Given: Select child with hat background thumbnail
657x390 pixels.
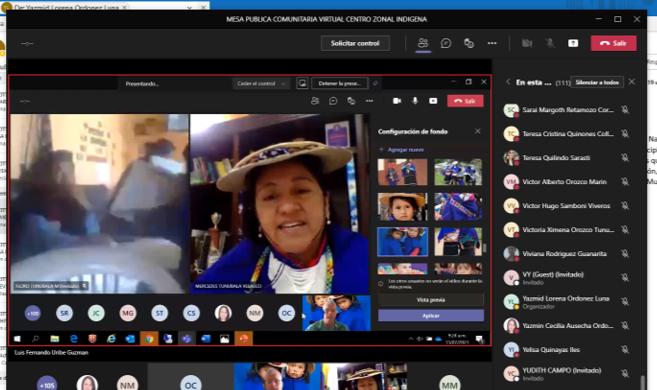Looking at the screenshot, I should [403, 207].
